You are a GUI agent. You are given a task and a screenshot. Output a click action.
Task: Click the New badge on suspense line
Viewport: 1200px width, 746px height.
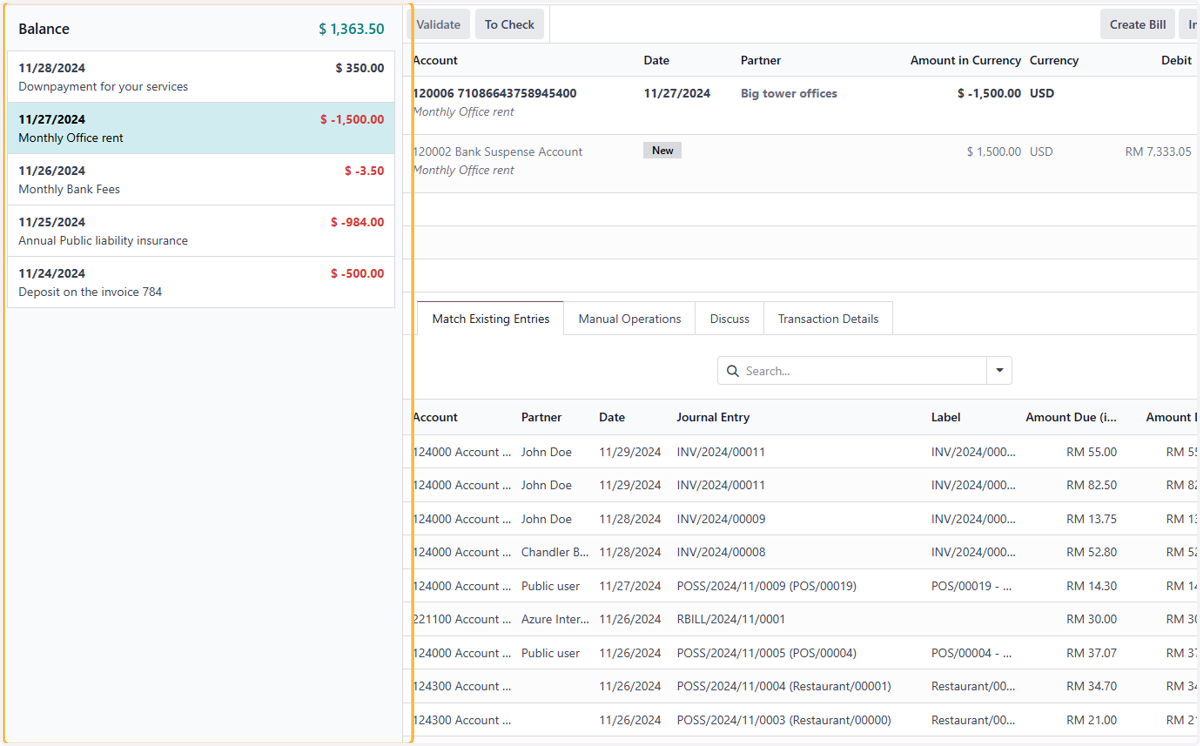(662, 150)
